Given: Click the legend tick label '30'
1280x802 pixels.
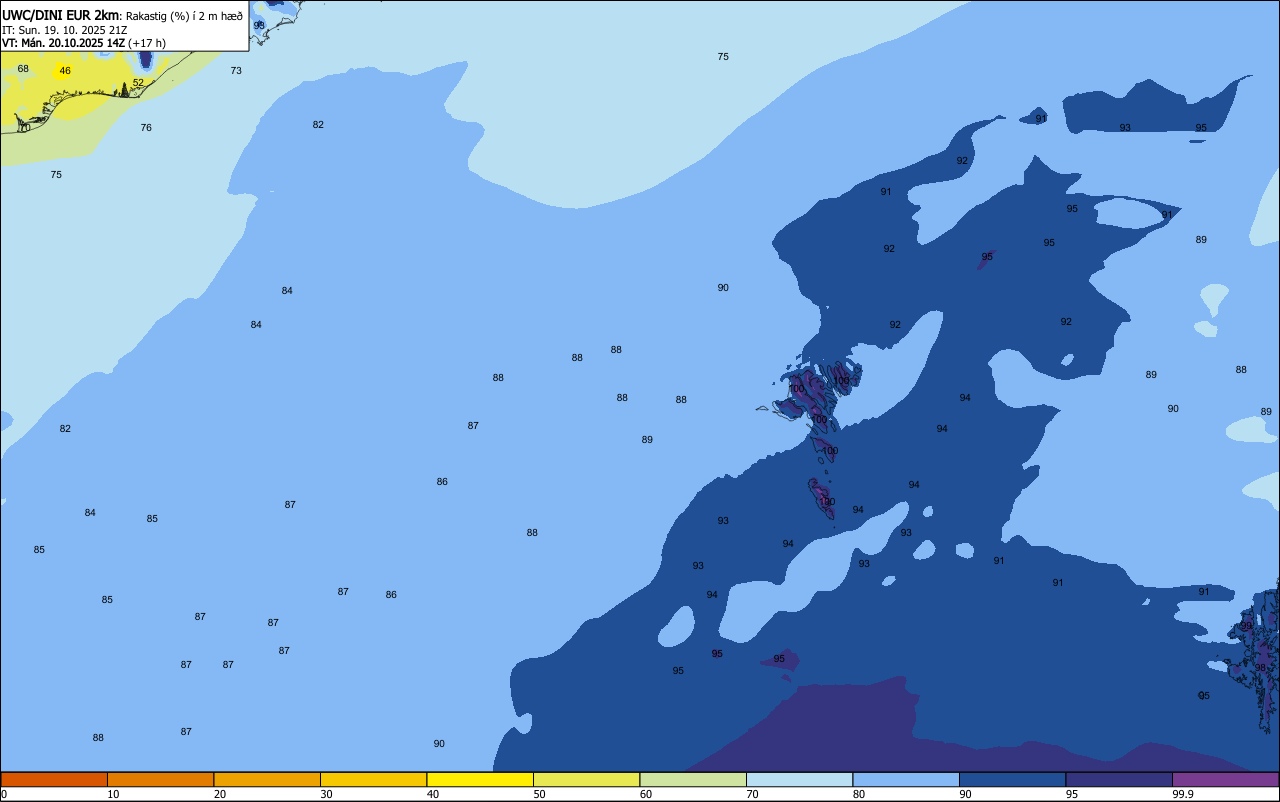Looking at the screenshot, I should [326, 794].
